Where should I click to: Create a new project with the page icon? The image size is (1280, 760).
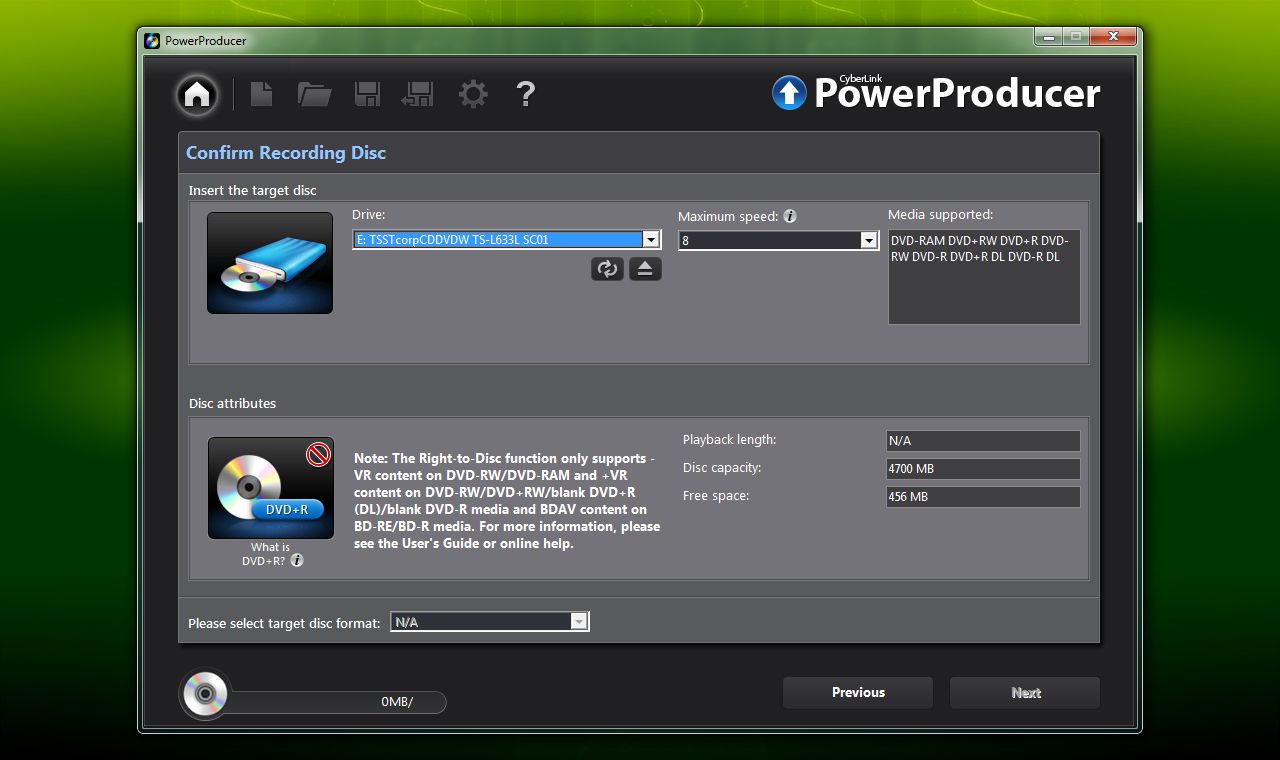[261, 94]
